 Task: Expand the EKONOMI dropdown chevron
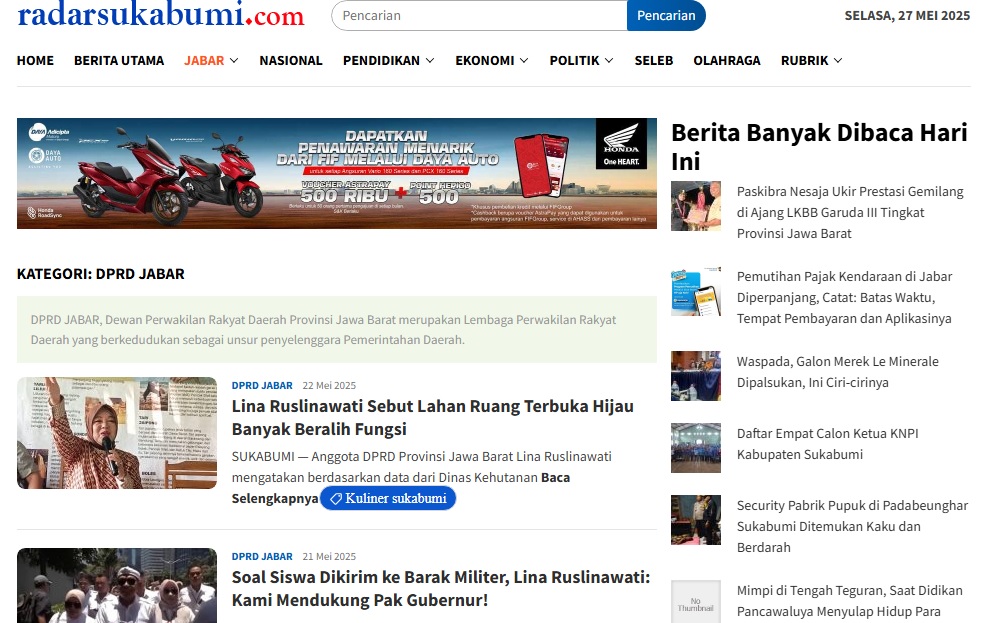coord(524,61)
